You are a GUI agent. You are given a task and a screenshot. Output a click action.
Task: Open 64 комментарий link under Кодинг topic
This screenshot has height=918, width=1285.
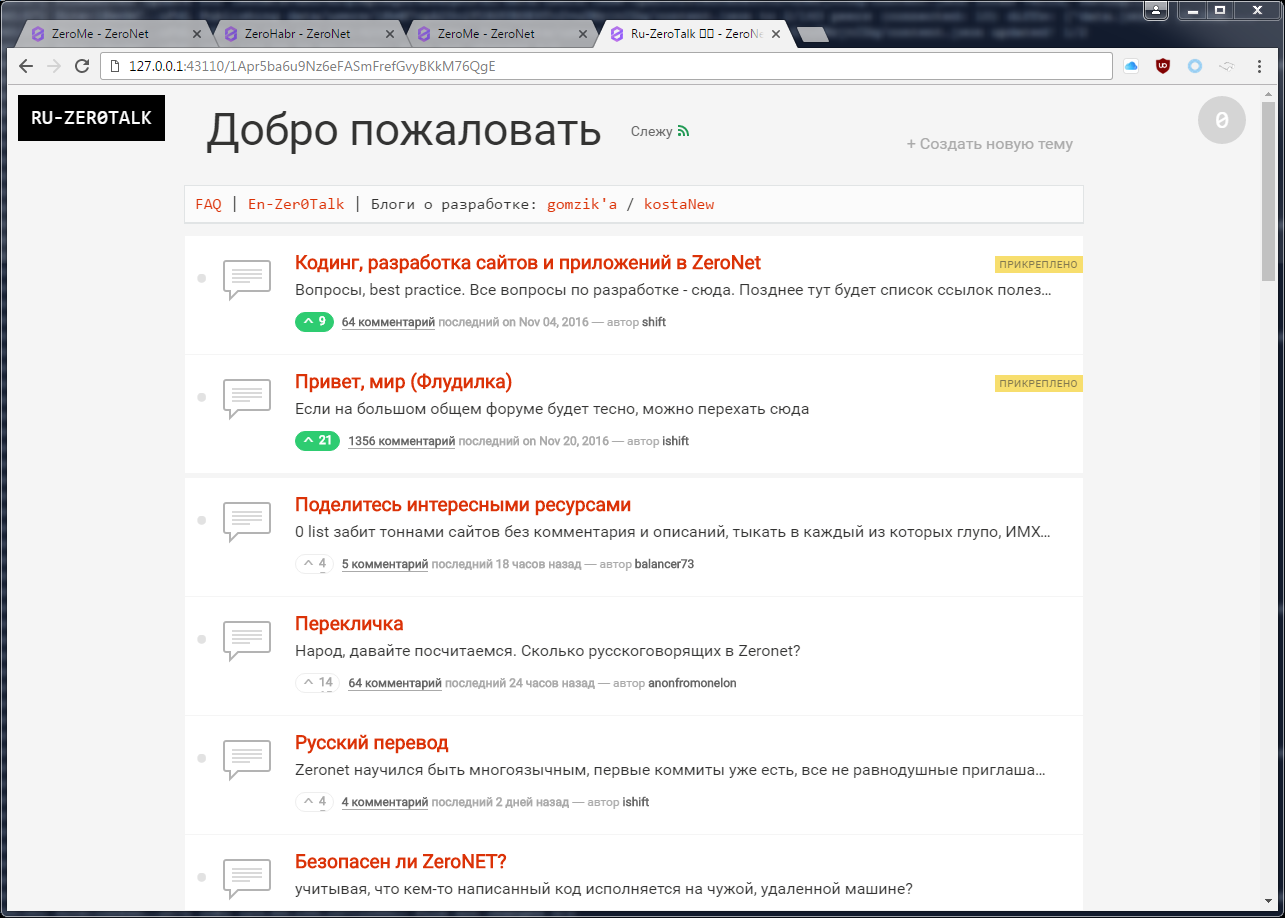click(x=388, y=322)
